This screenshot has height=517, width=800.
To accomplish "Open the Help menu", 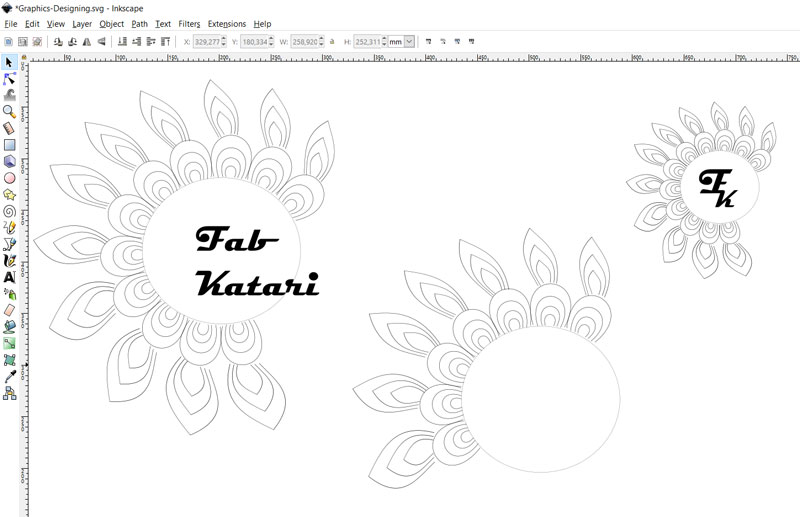I will coord(262,24).
